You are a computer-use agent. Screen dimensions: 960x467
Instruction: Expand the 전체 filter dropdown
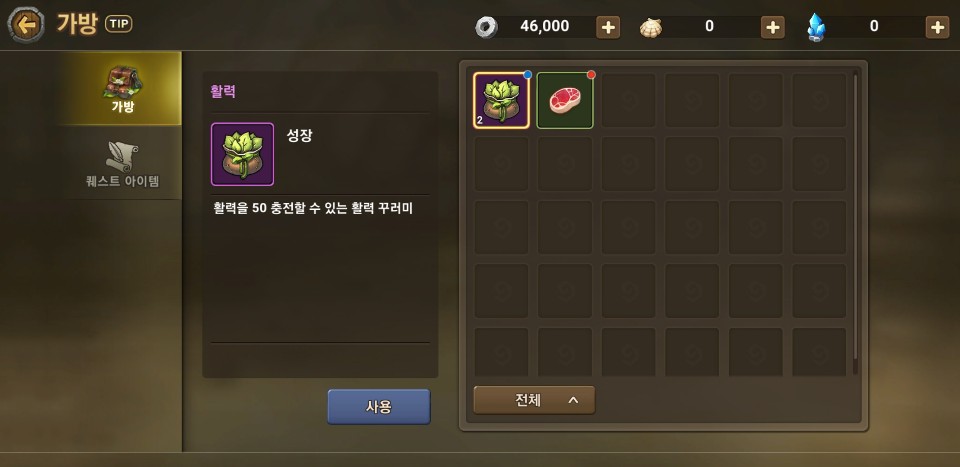534,401
